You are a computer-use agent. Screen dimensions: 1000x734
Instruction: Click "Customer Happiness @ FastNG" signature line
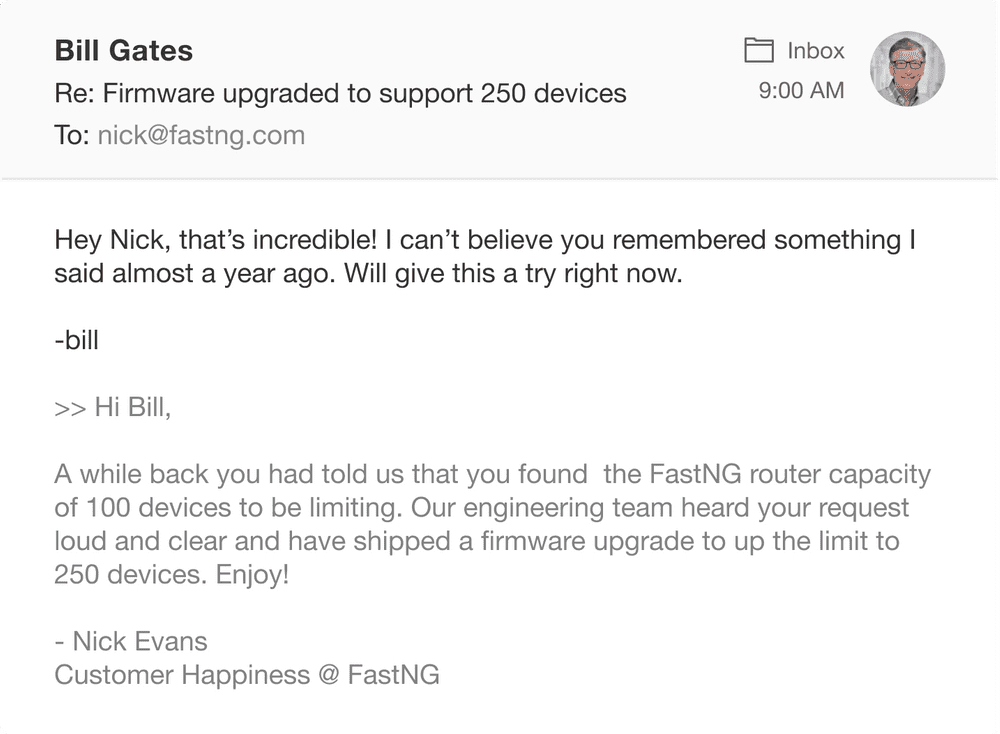click(x=247, y=675)
